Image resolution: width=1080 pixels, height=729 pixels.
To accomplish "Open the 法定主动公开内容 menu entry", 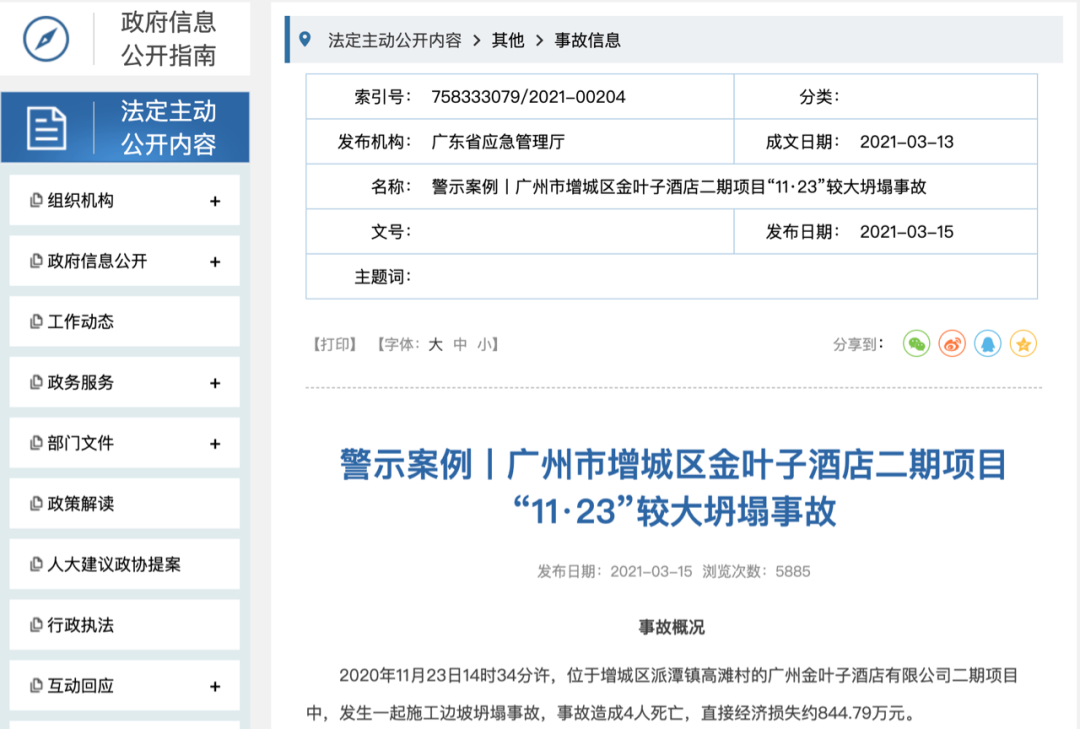I will click(x=125, y=127).
